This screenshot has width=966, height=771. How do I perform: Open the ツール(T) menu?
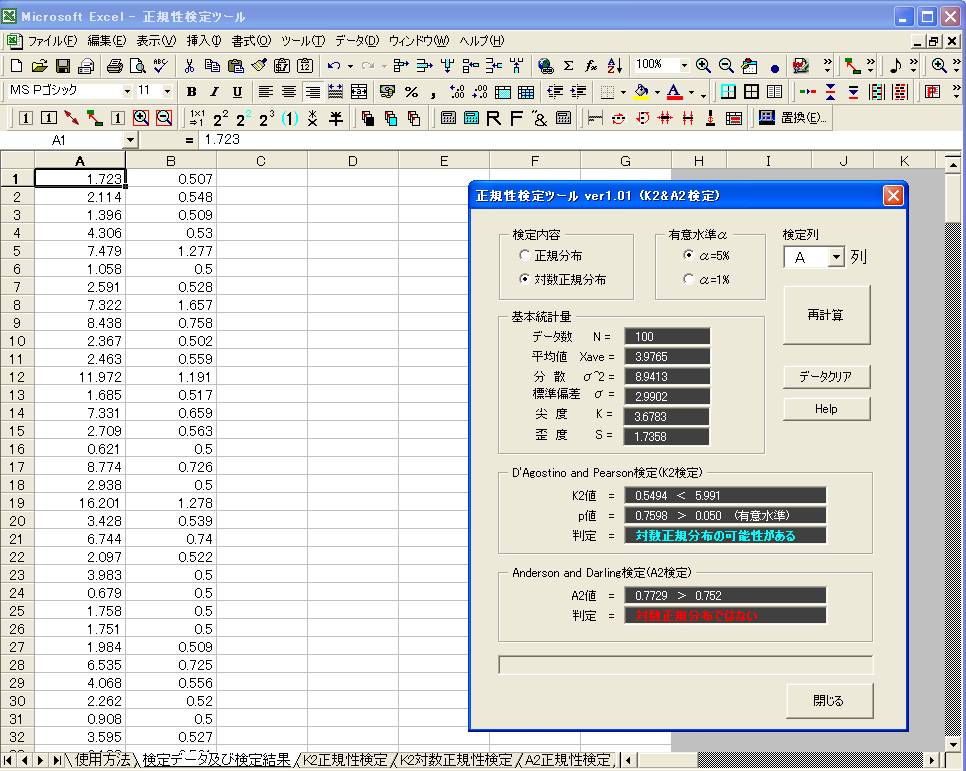click(302, 41)
